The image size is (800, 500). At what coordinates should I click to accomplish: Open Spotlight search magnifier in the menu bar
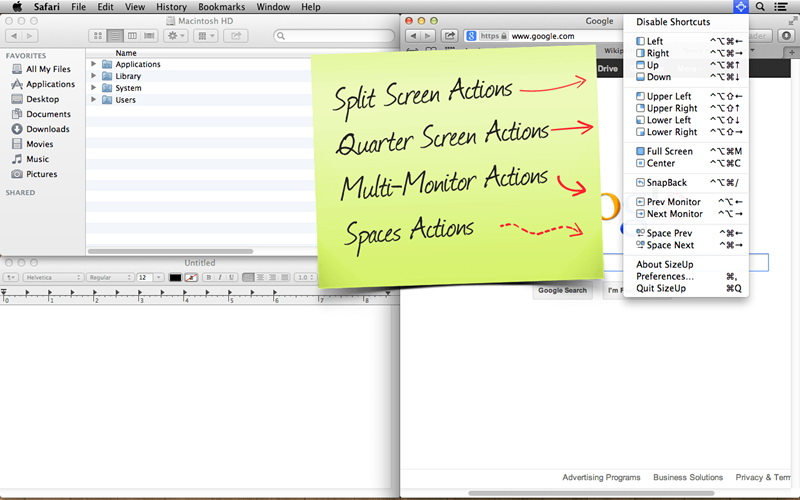pyautogui.click(x=761, y=7)
